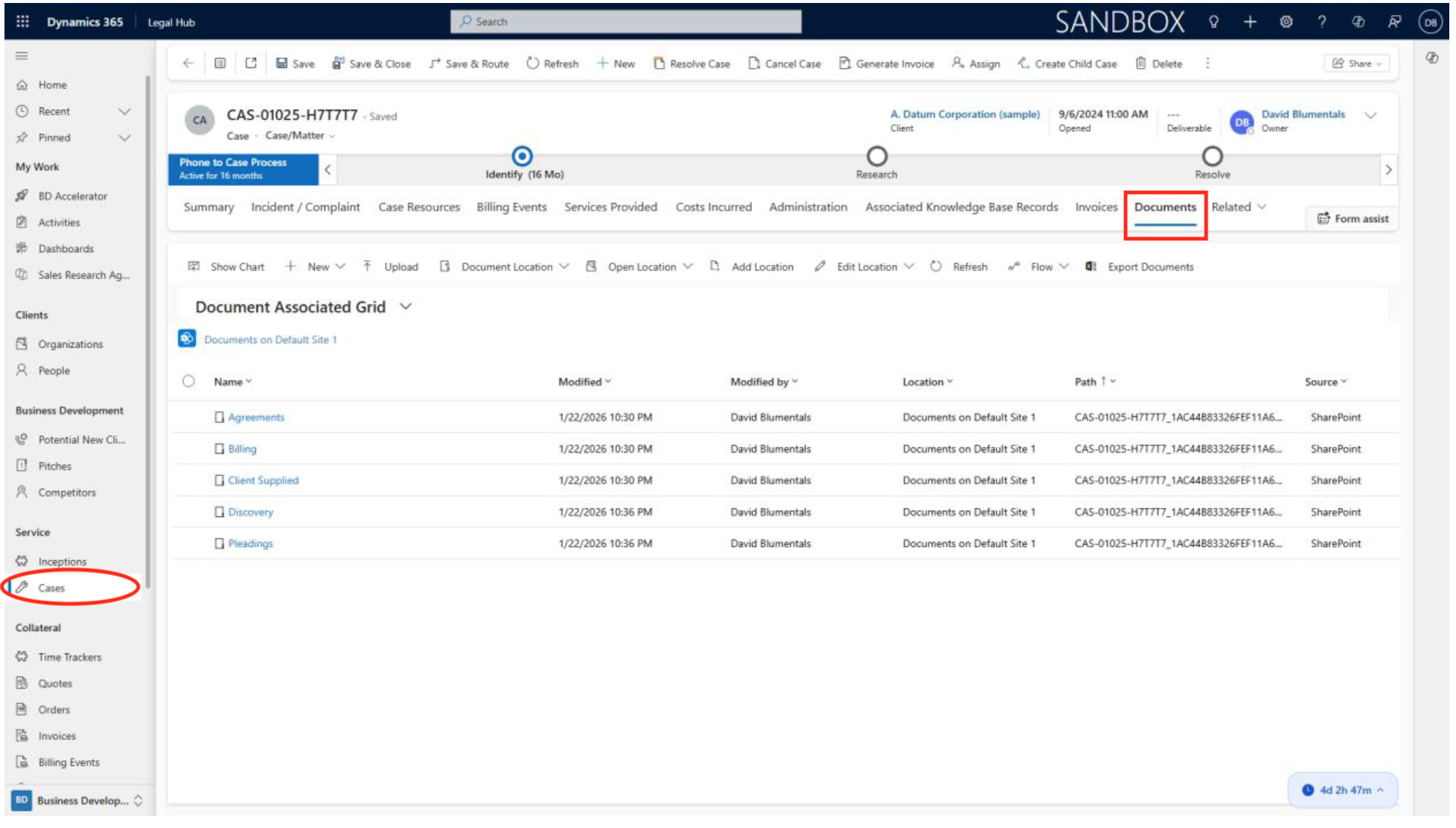Click the Upload arrow icon

point(367,266)
